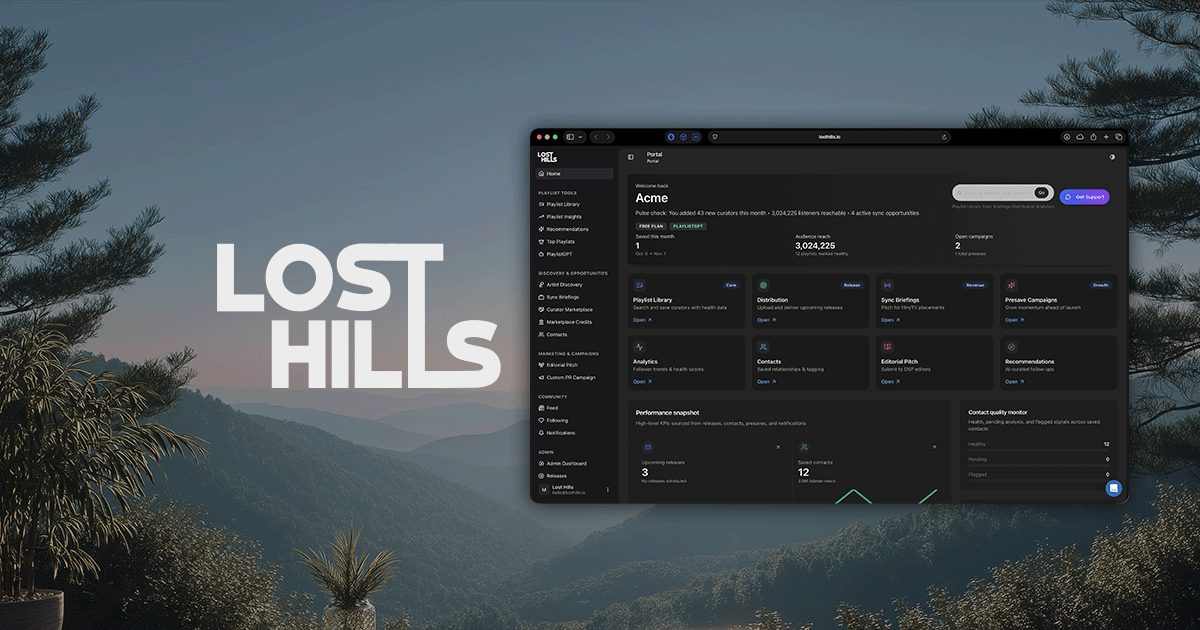Open Upcoming releases via arrow icon
The image size is (1200, 630).
777,447
